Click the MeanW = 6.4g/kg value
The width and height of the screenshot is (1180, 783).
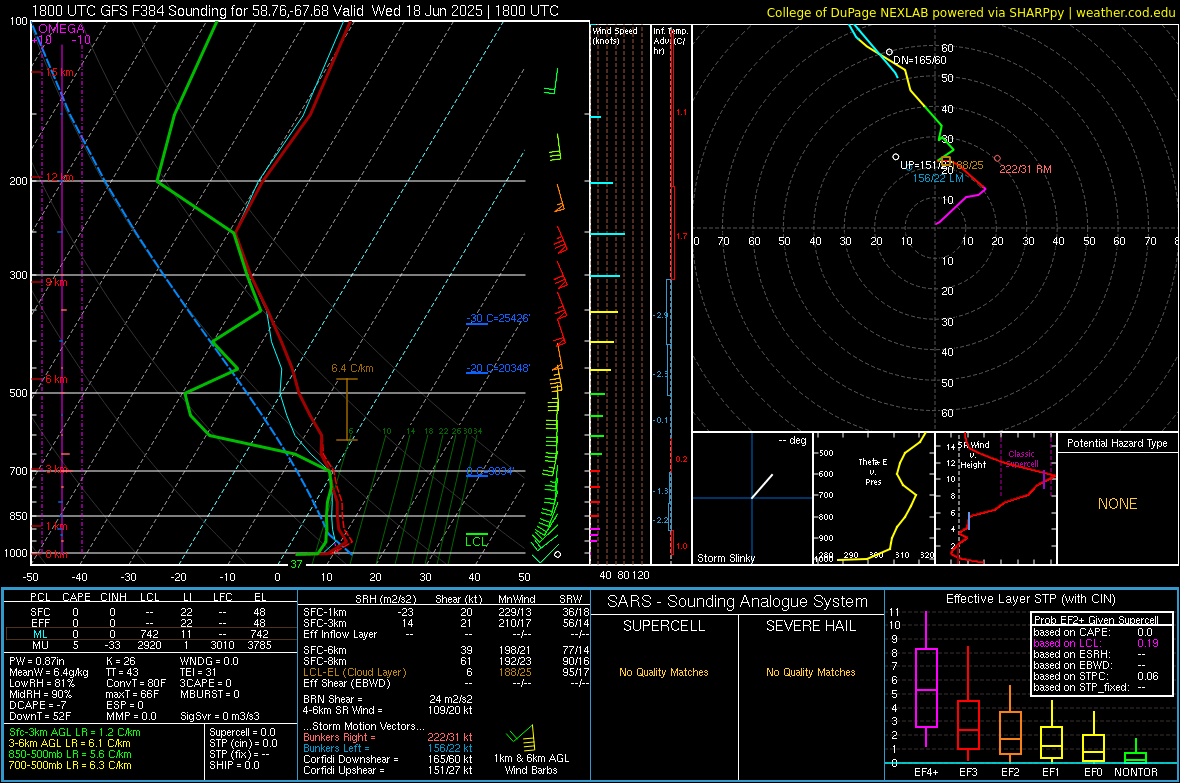tap(49, 672)
